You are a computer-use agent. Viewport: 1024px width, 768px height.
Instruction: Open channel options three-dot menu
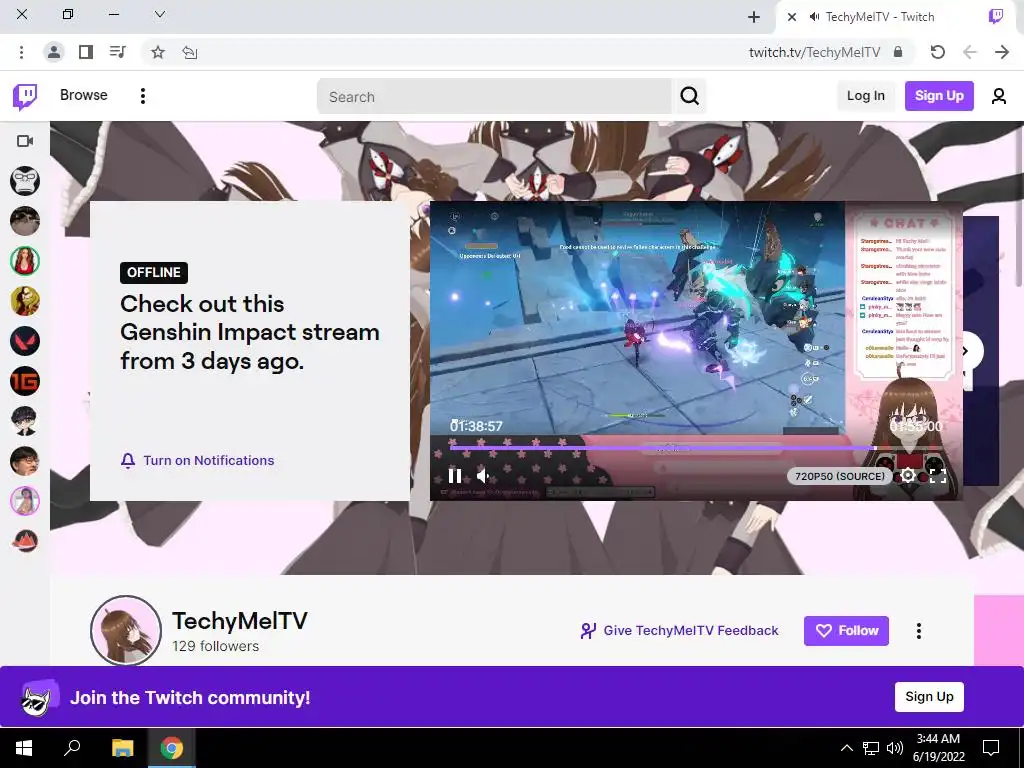(x=919, y=631)
